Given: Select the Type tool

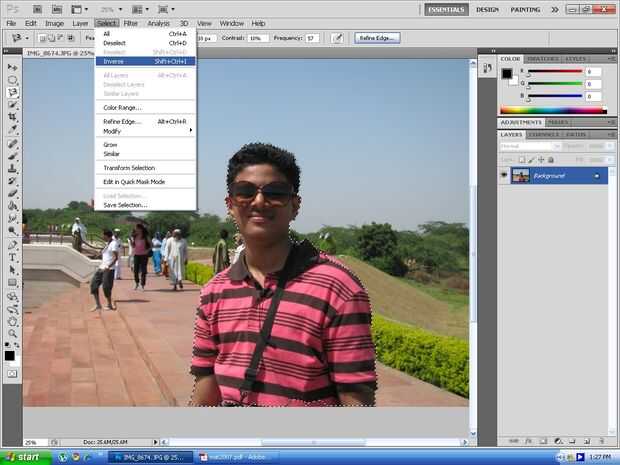Looking at the screenshot, I should [12, 257].
